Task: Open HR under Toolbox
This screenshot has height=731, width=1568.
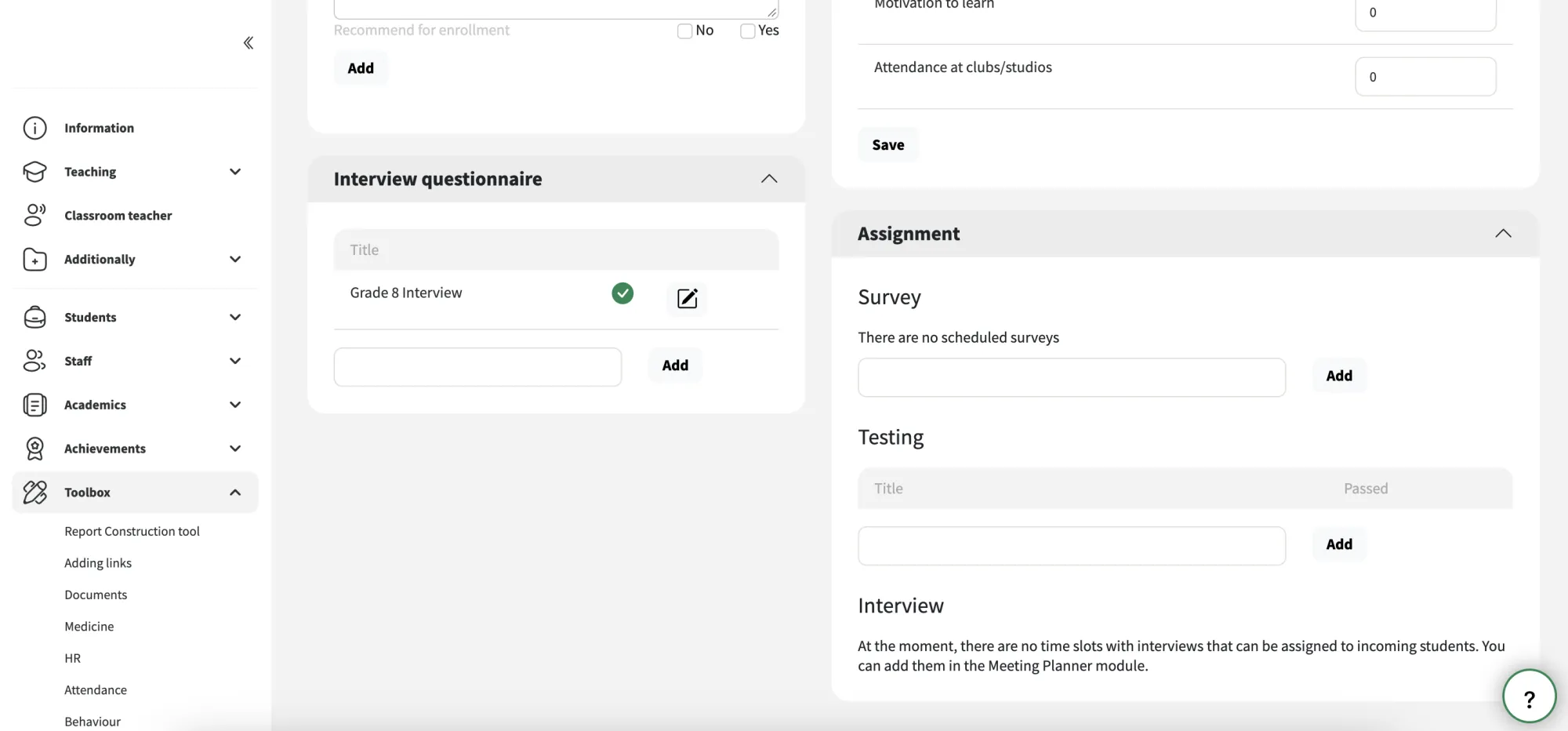Action: [x=73, y=658]
